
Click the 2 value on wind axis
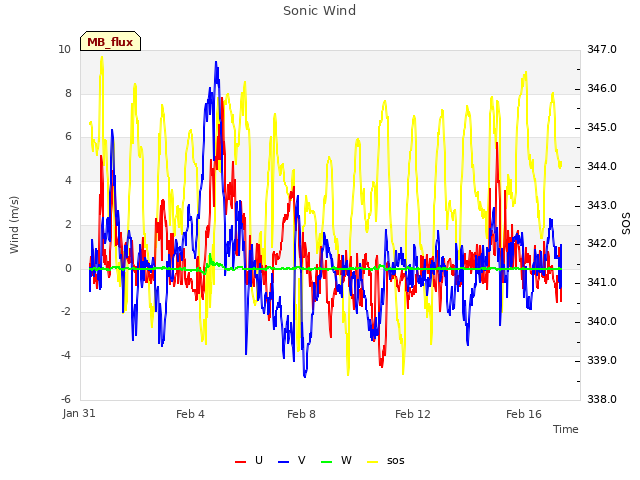(68, 224)
